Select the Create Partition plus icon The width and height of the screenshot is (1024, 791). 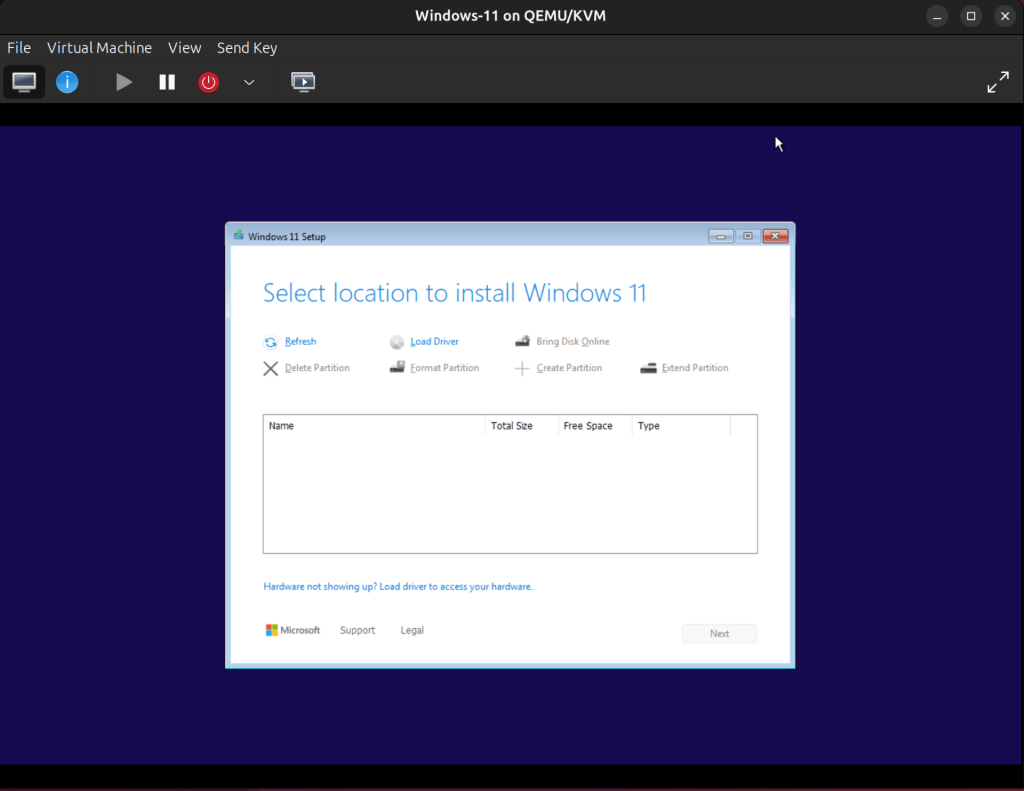tap(521, 368)
